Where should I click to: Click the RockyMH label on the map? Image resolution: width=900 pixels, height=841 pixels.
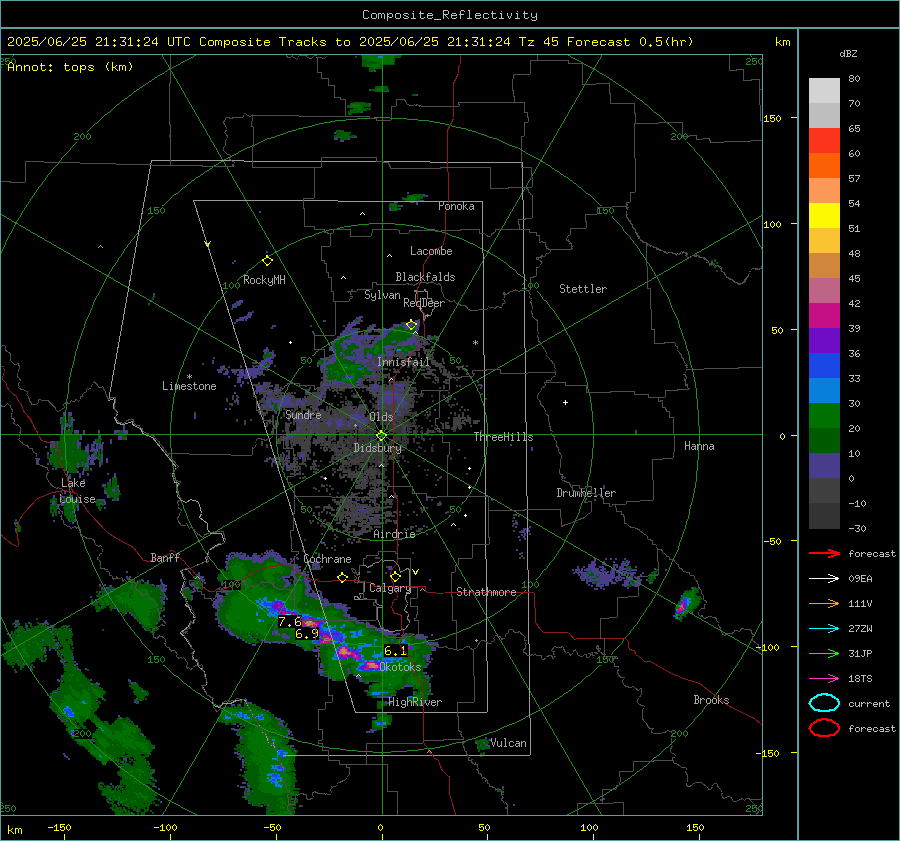pos(264,280)
